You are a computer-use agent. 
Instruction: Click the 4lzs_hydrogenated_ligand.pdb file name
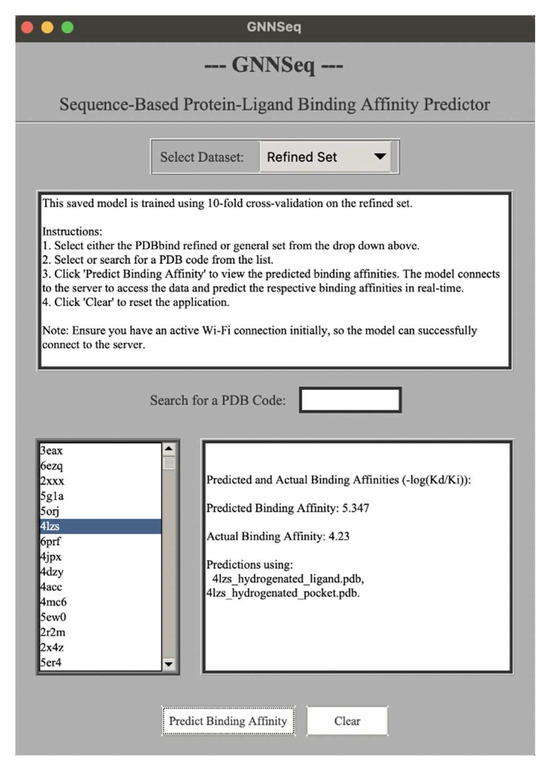(288, 579)
